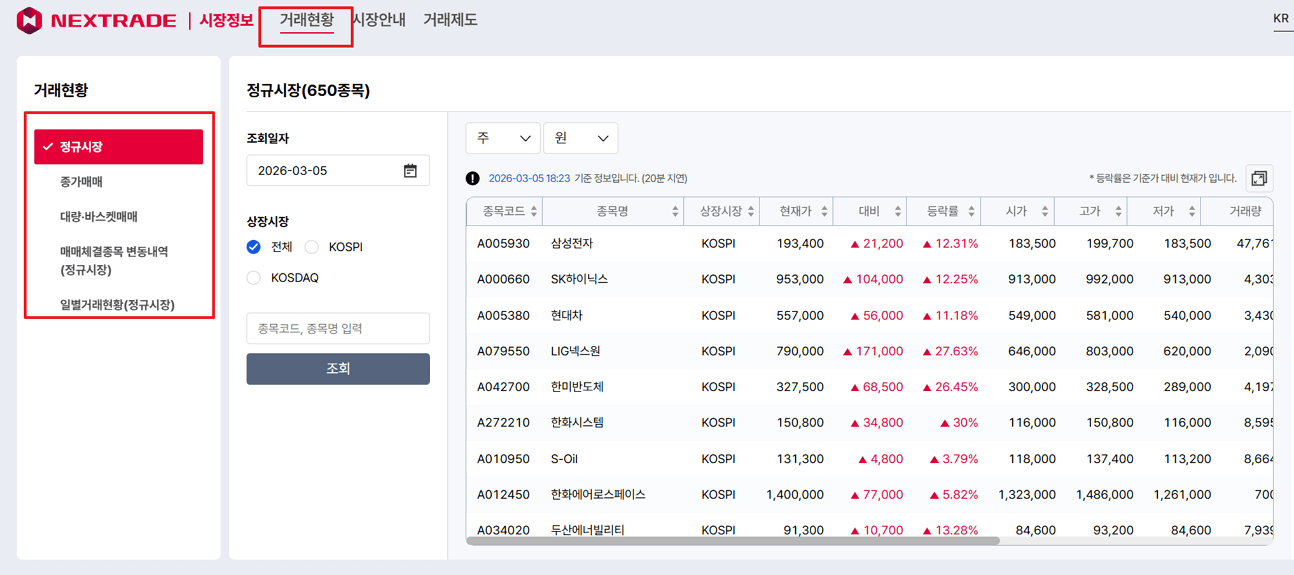1294x575 pixels.
Task: Click stock code A012450
Action: point(503,495)
